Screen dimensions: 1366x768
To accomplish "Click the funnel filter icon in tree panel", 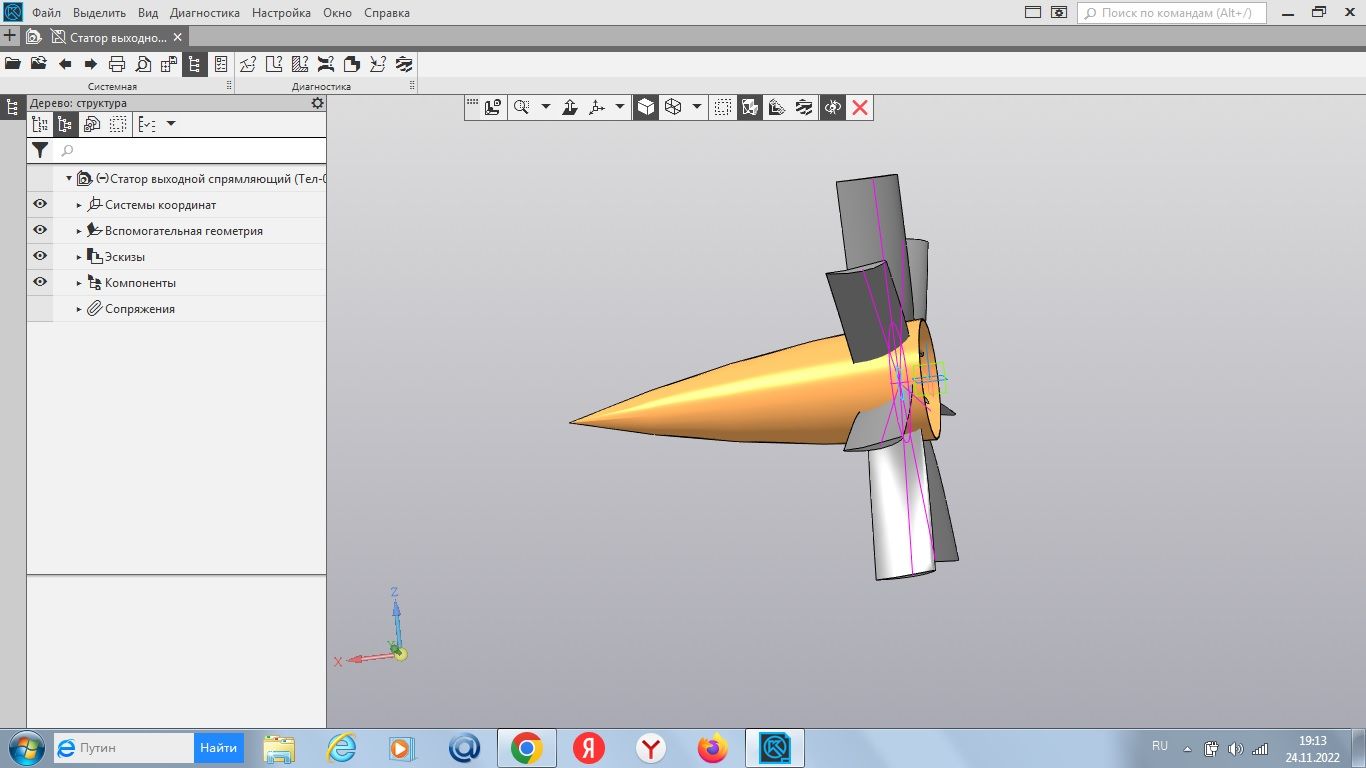I will point(40,151).
